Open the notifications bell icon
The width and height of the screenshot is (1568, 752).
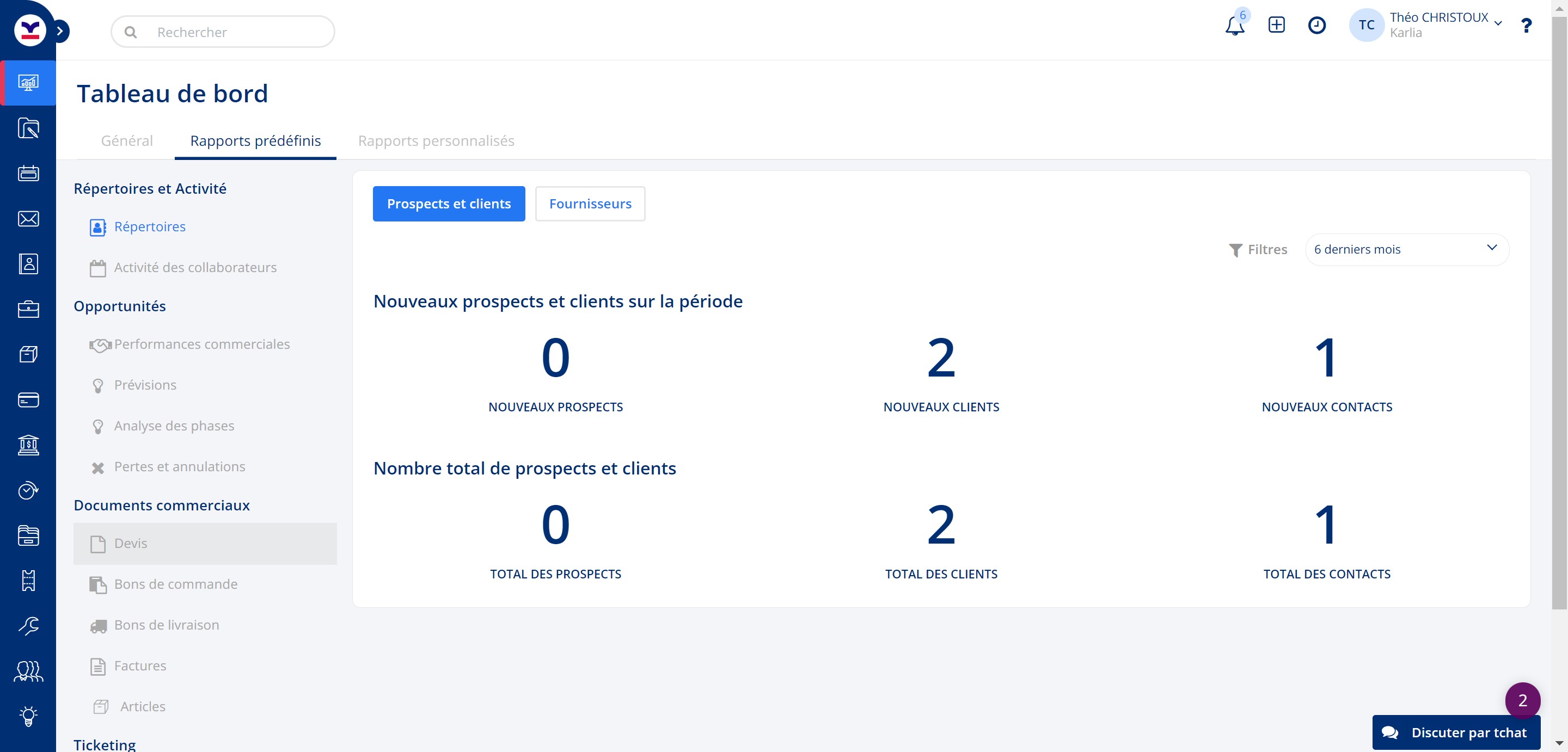[1234, 26]
